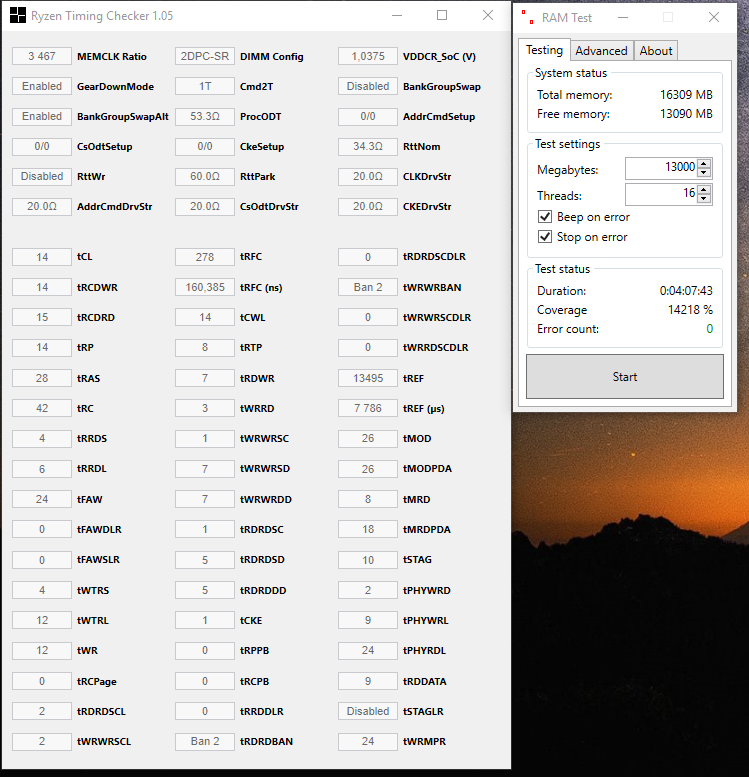Click the tREF value 13495
This screenshot has width=749, height=777.
368,378
